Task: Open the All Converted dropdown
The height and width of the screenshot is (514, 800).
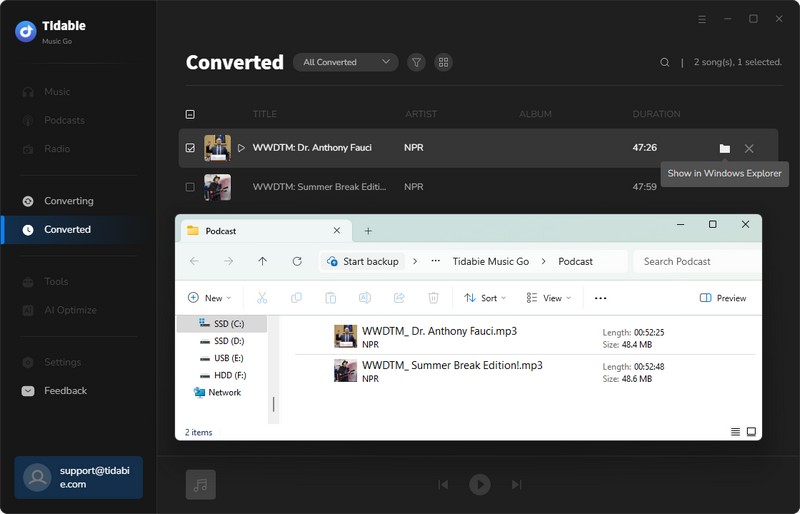Action: (344, 62)
